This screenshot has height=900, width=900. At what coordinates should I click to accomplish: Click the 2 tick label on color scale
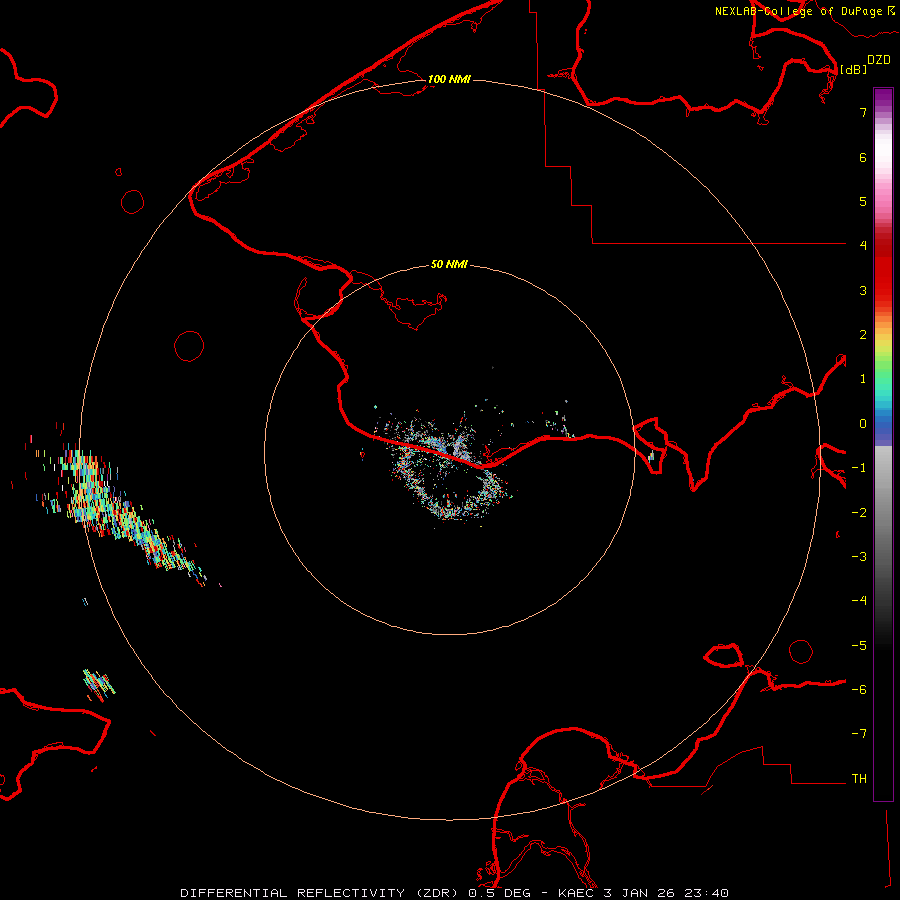pos(863,335)
